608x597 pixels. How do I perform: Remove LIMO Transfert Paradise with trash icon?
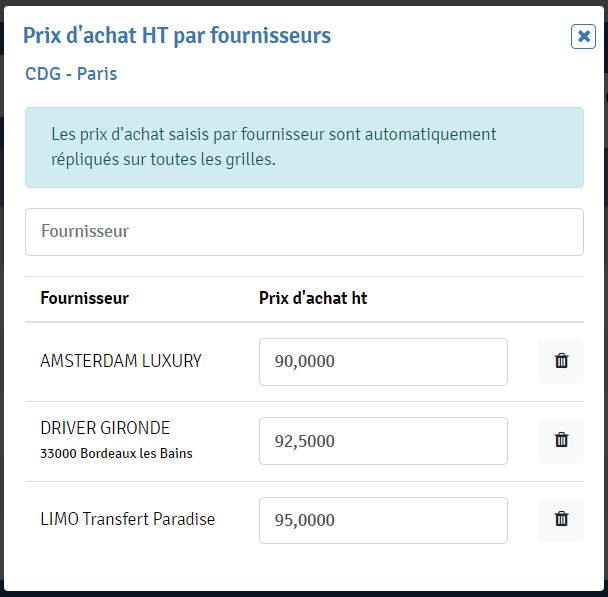tap(561, 519)
